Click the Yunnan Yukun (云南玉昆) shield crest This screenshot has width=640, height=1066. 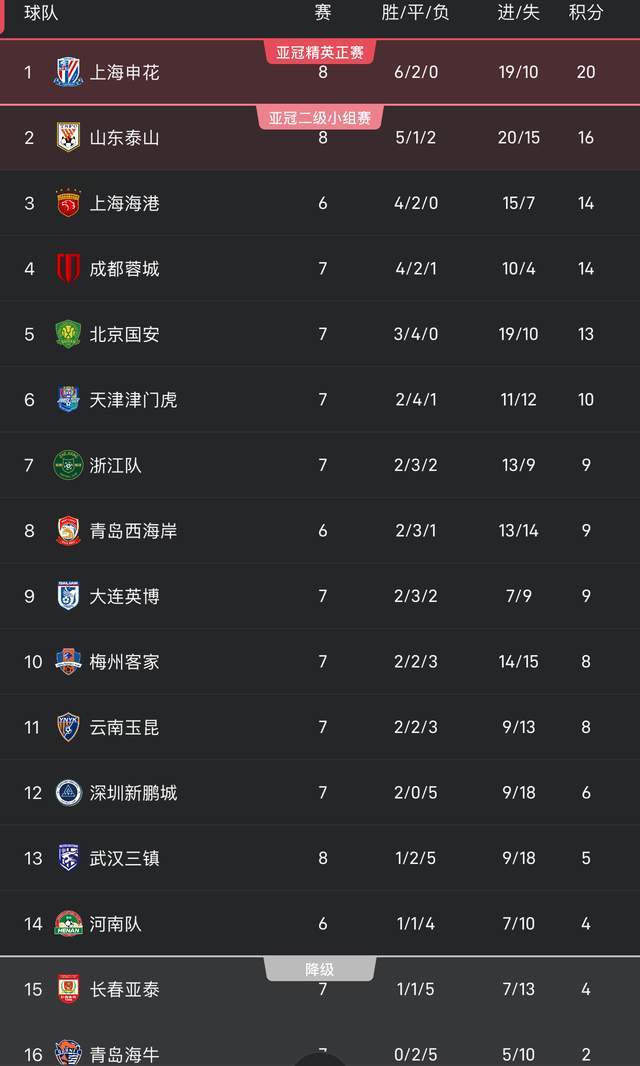coord(68,727)
